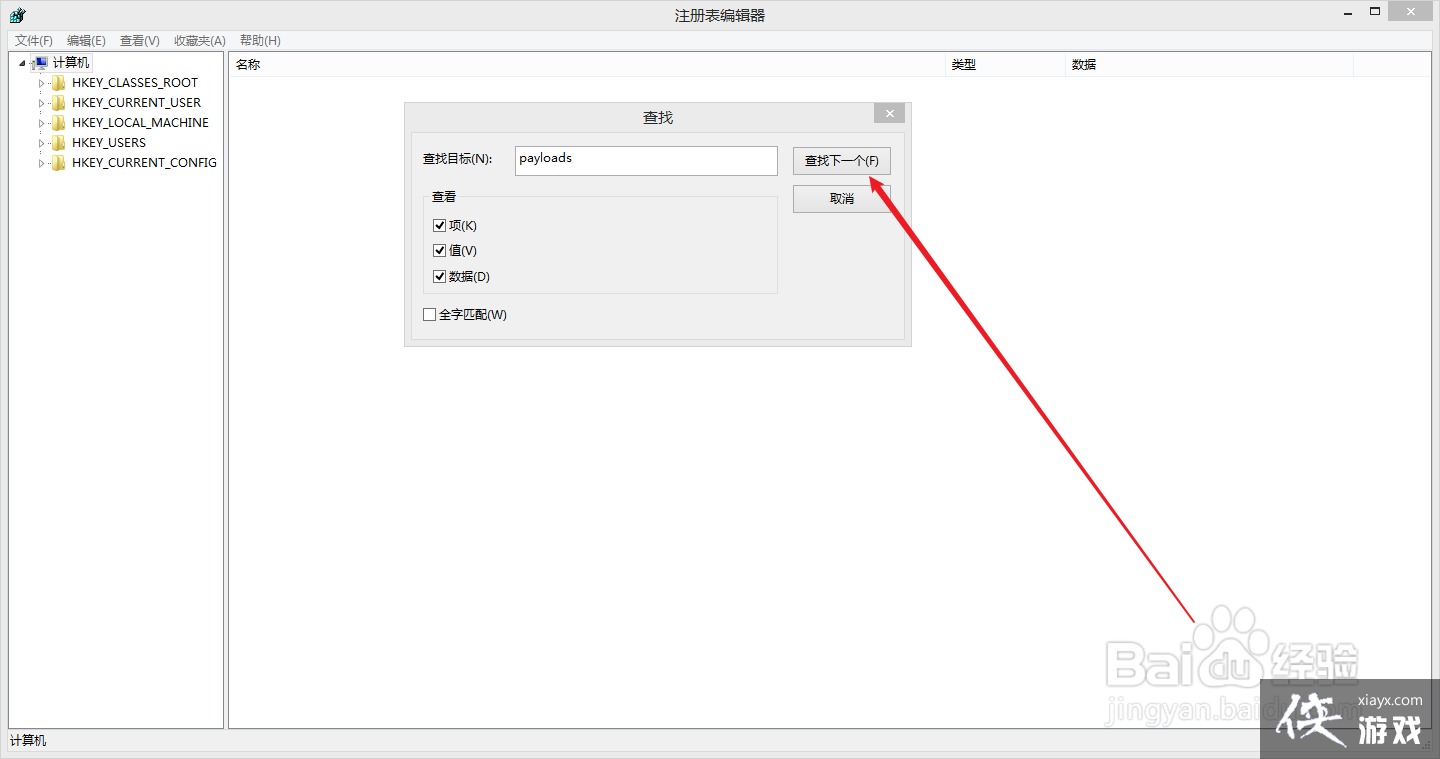Click the HKEY_CLASSES_ROOT folder icon
Viewport: 1440px width, 759px height.
click(x=59, y=83)
